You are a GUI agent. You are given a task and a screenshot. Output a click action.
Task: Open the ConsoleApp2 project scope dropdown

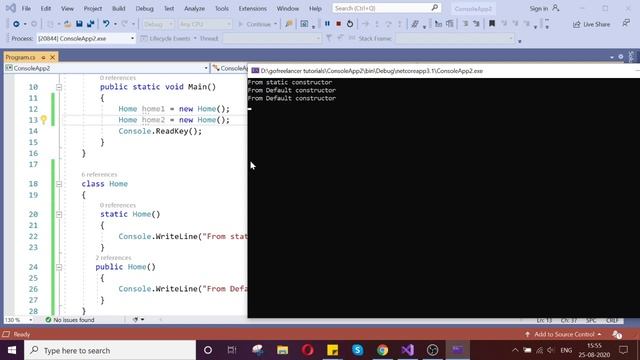coord(206,68)
